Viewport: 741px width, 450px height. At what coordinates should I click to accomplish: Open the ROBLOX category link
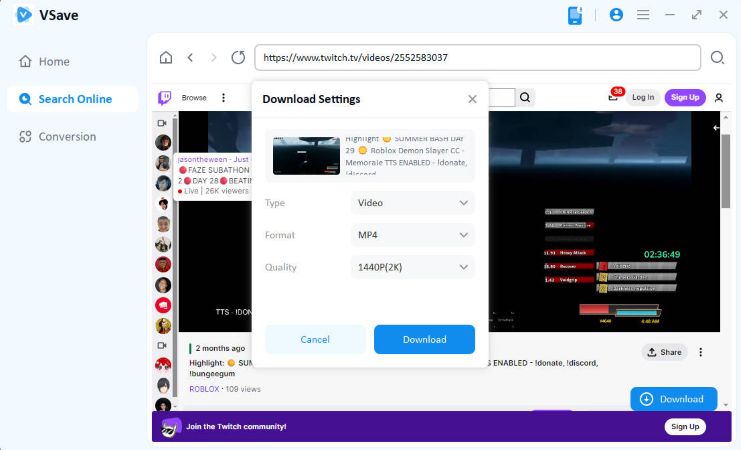(x=204, y=389)
